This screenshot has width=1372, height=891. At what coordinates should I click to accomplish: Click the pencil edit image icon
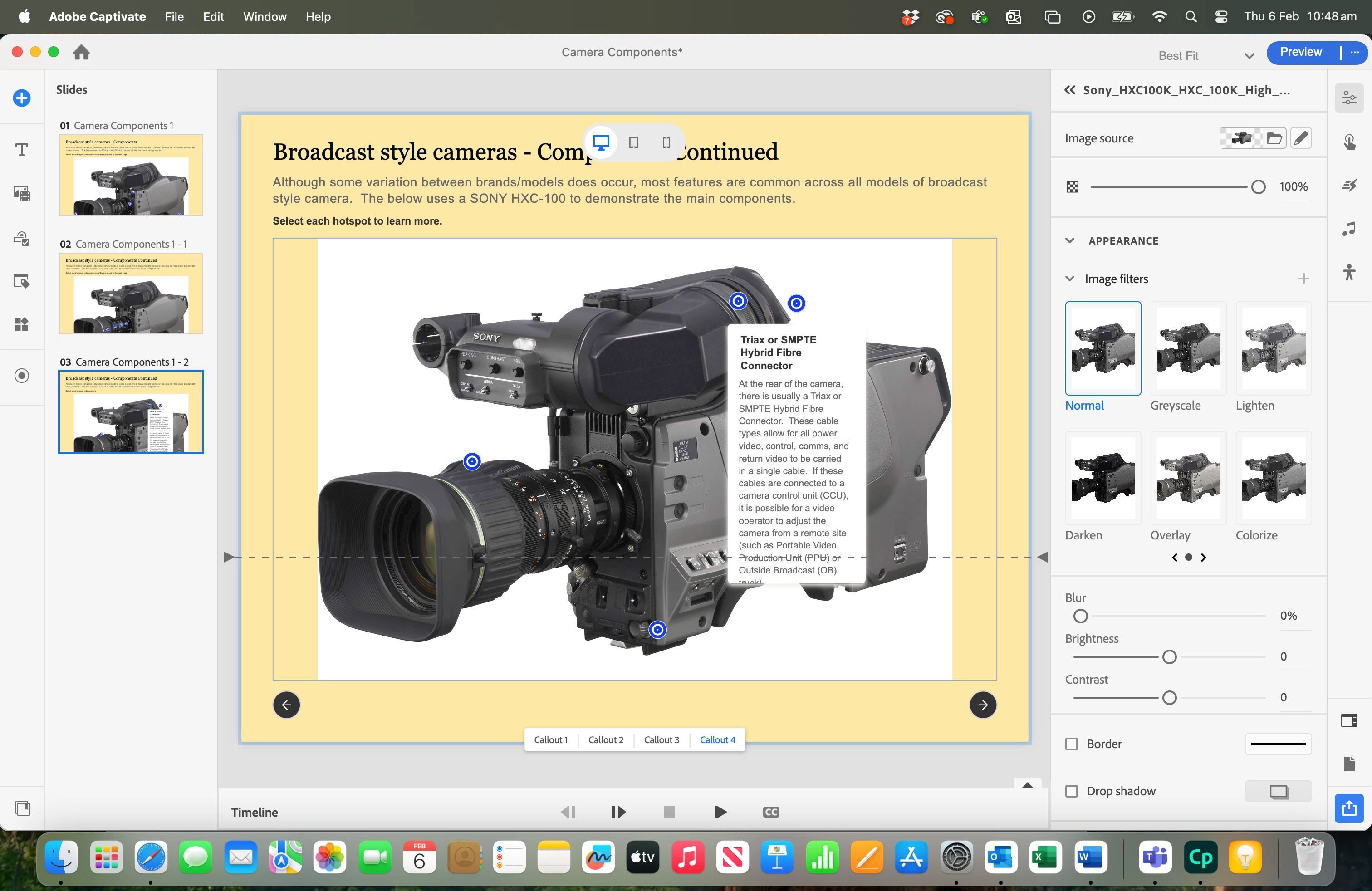click(x=1300, y=138)
